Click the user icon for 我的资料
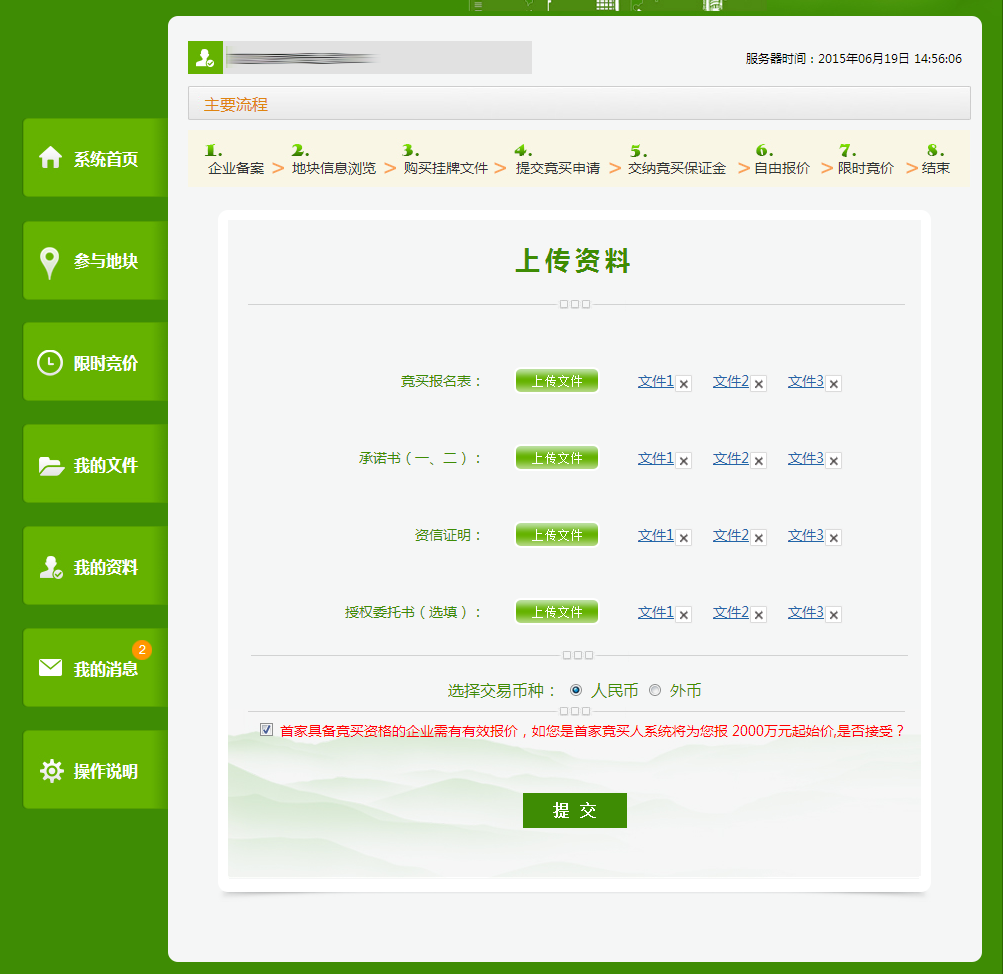Viewport: 1003px width, 974px height. (51, 568)
